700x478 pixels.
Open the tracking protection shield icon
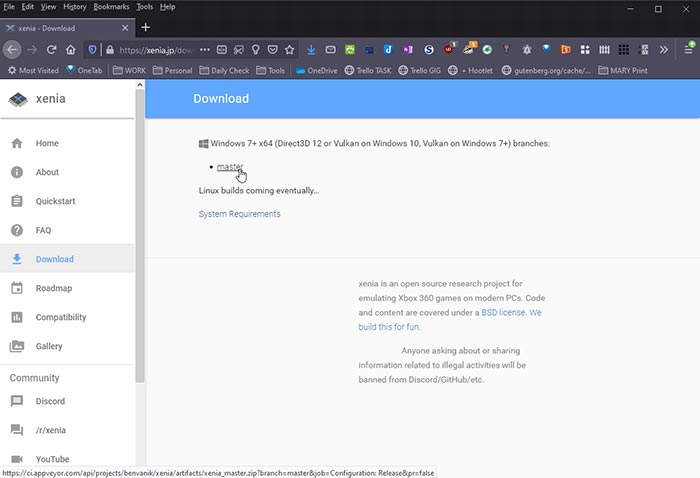pos(93,49)
